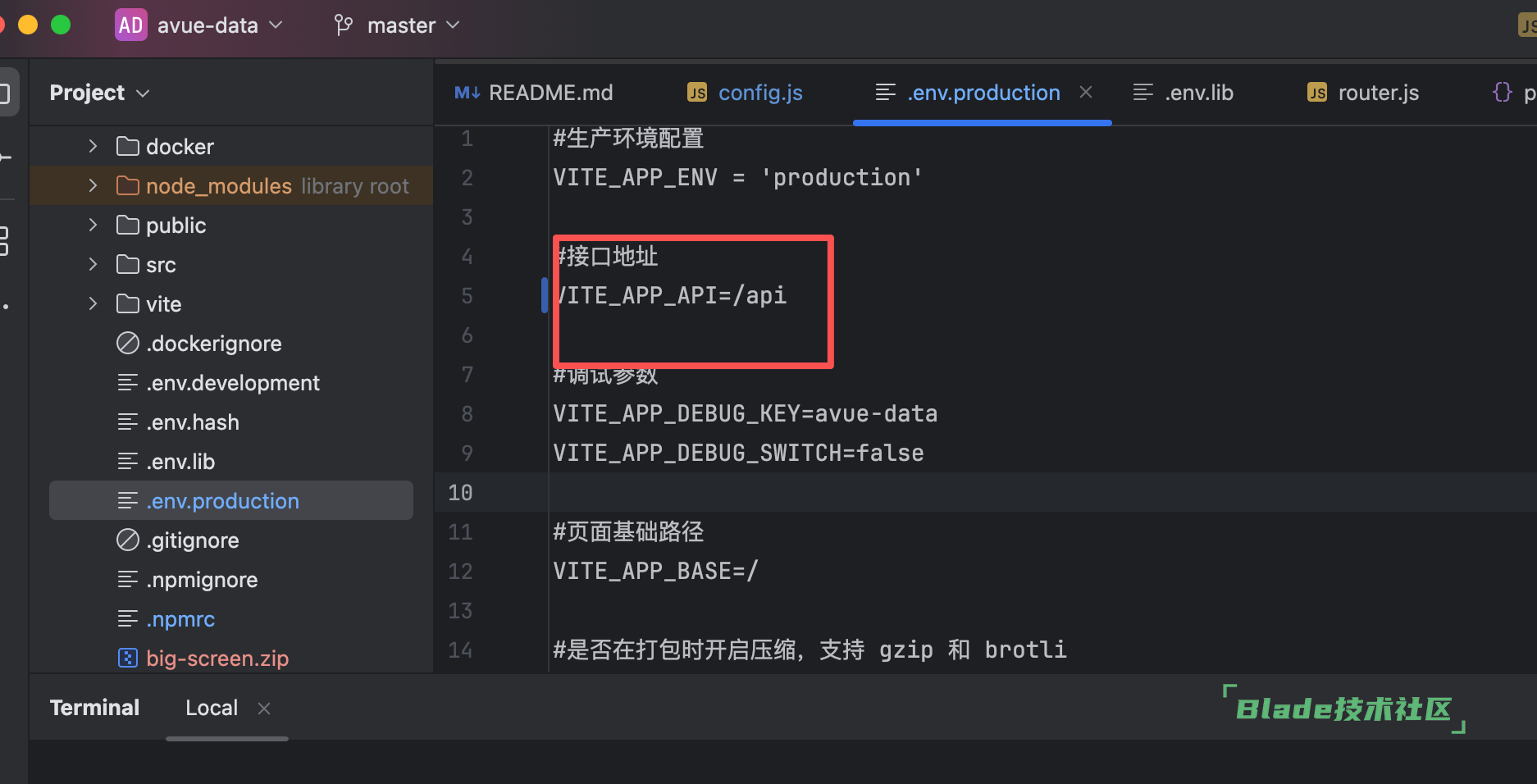Click the .dockerignore ignore-file icon

click(x=127, y=344)
